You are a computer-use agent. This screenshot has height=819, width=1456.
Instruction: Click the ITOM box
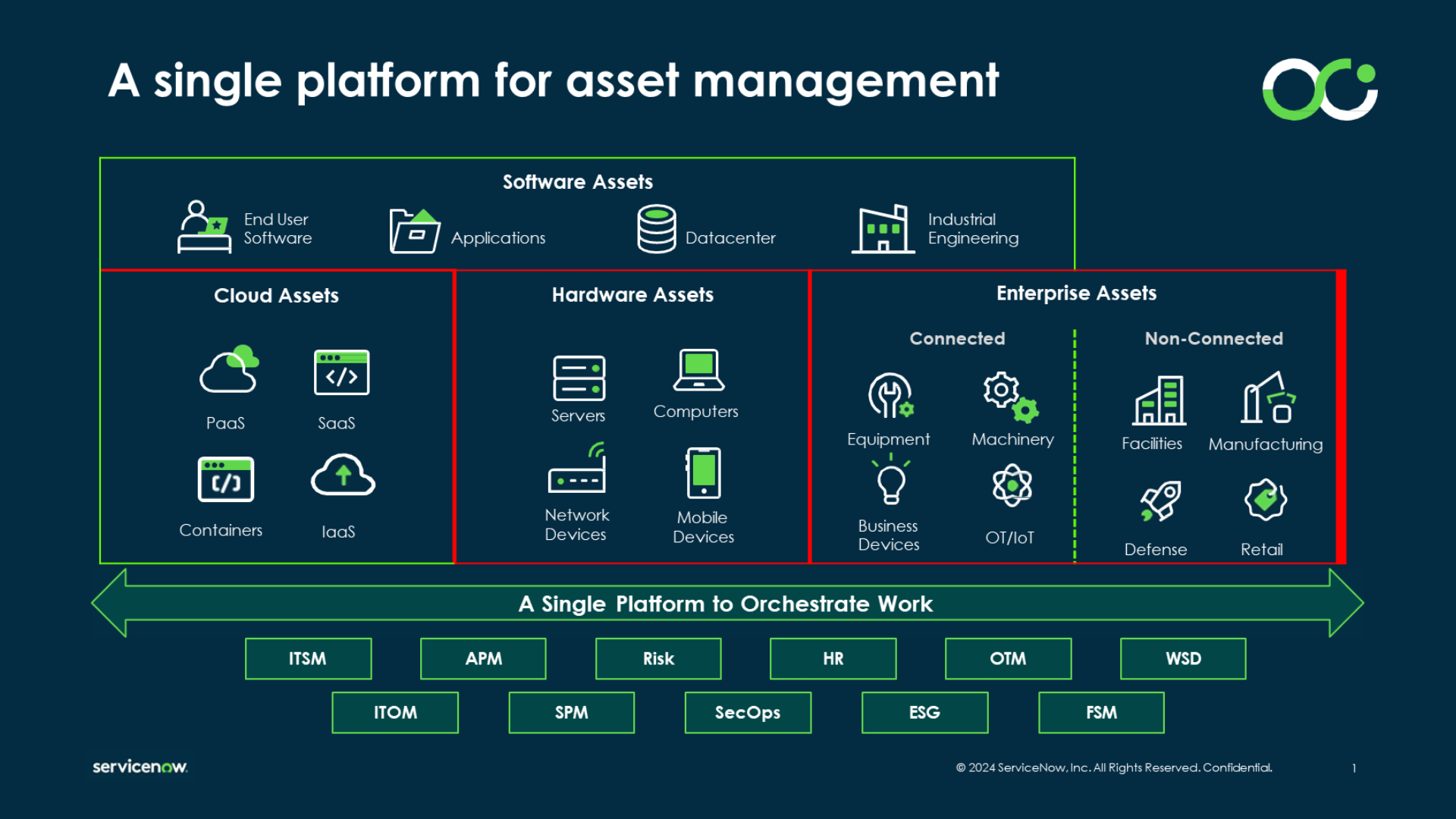pyautogui.click(x=395, y=712)
